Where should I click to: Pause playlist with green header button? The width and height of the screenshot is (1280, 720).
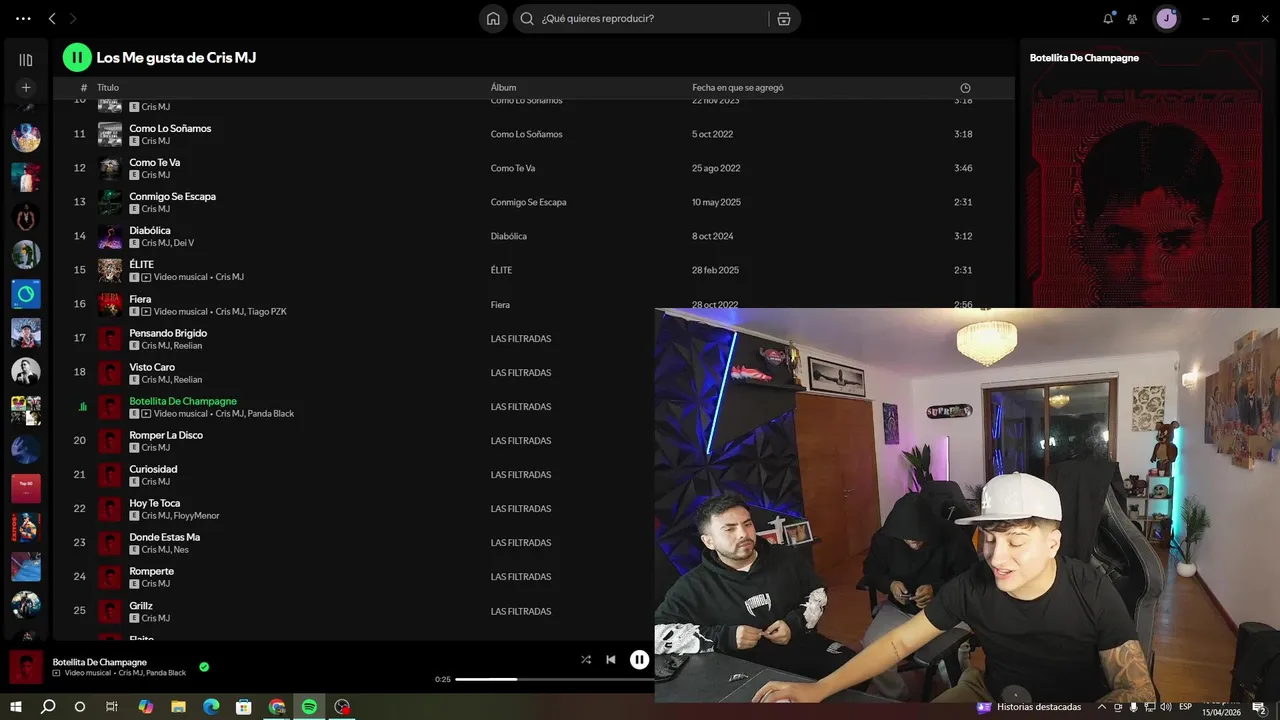(77, 57)
